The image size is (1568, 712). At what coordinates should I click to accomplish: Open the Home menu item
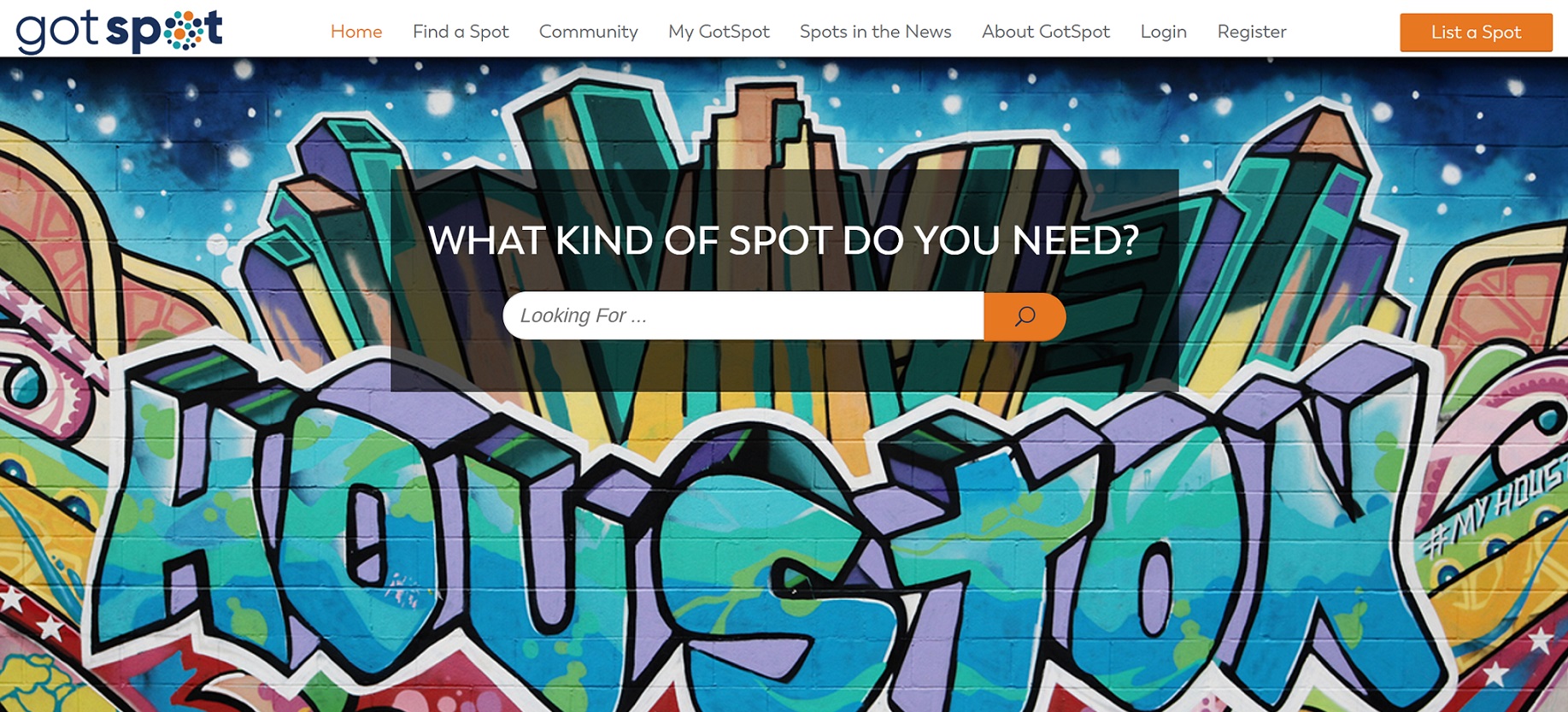(x=356, y=32)
